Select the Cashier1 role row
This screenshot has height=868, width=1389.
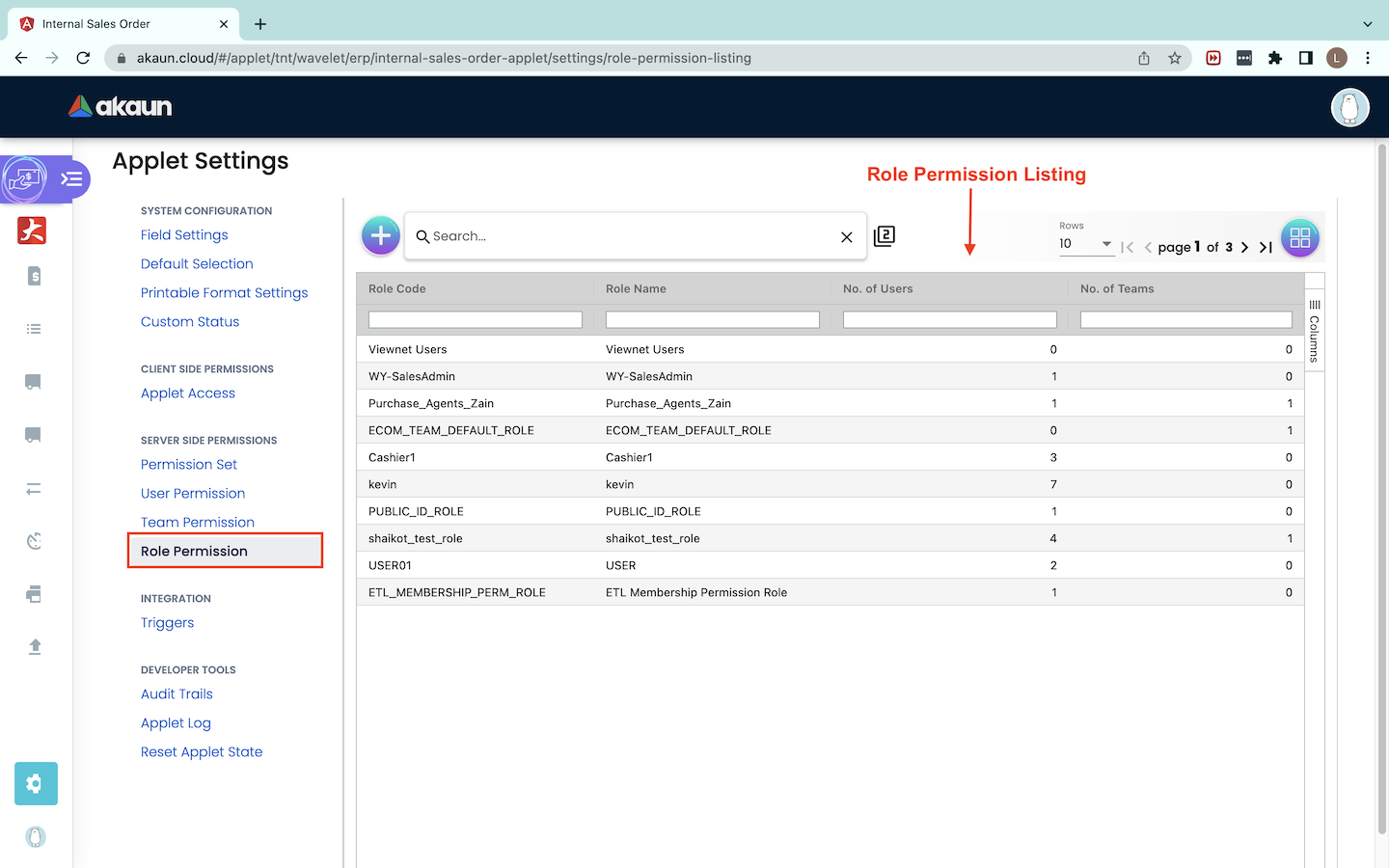click(392, 457)
